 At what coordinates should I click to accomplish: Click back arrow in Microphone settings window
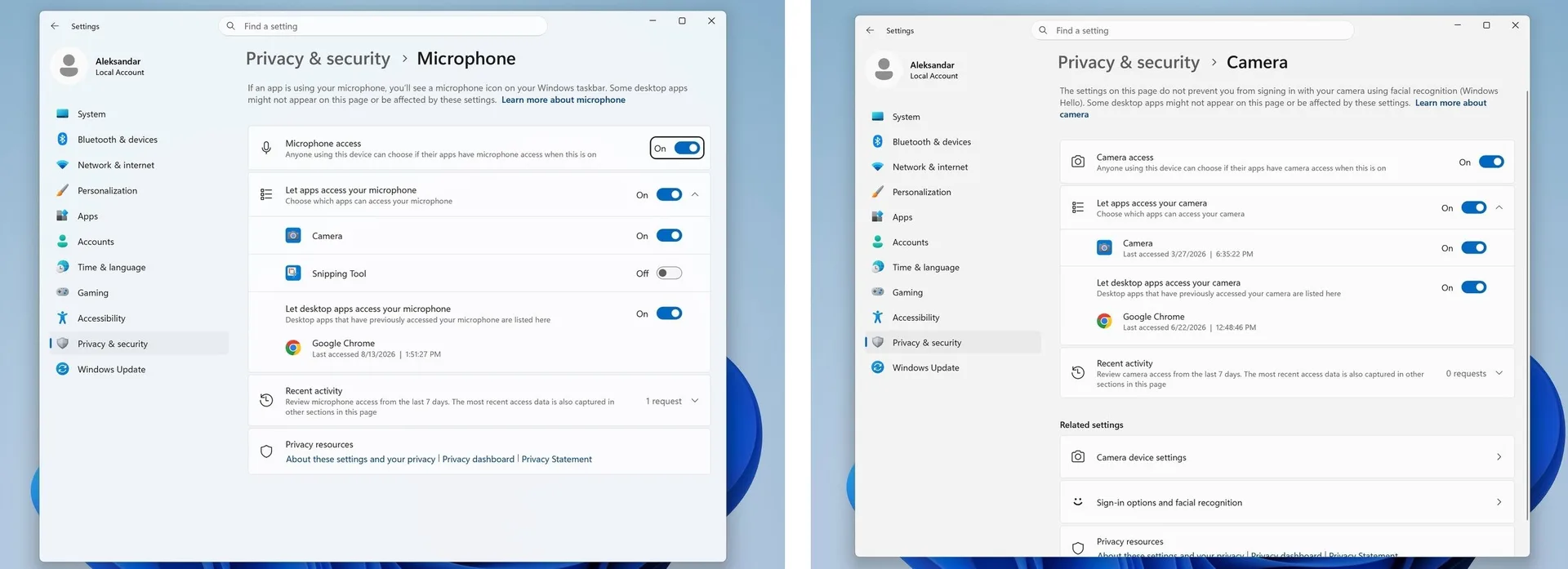click(55, 26)
